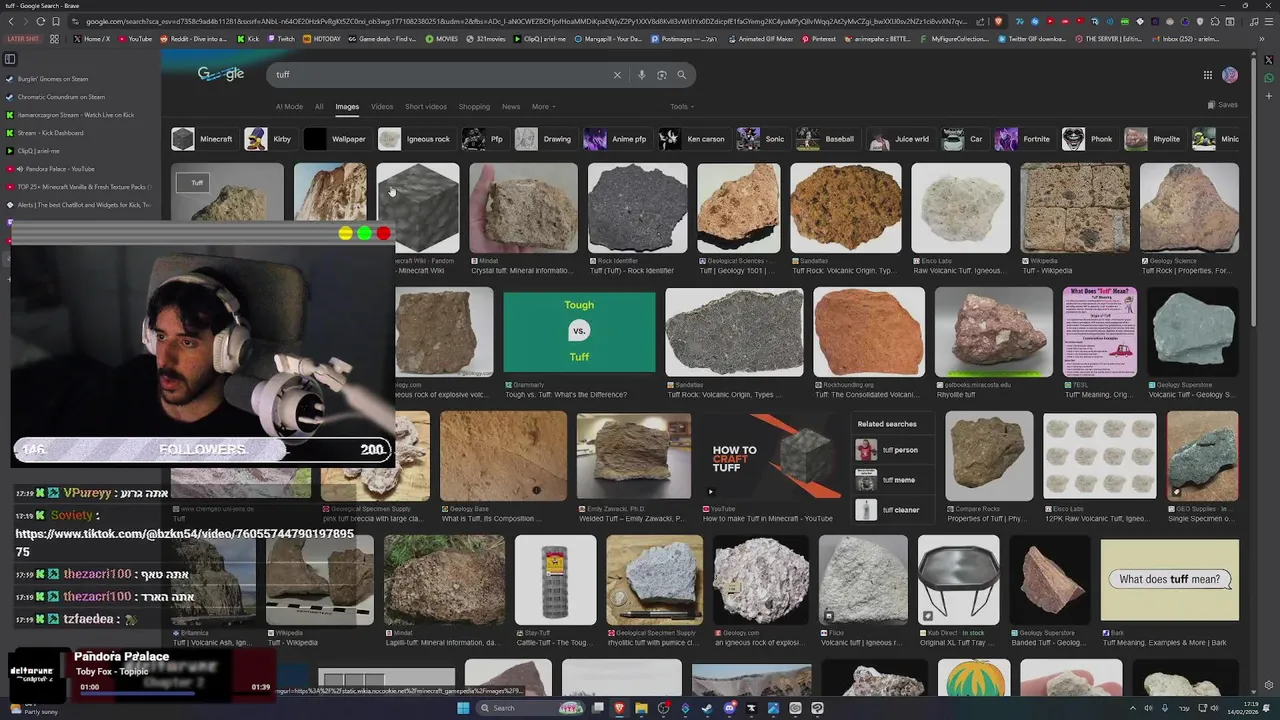Open the Google apps grid icon
The image size is (1280, 720).
1208,75
